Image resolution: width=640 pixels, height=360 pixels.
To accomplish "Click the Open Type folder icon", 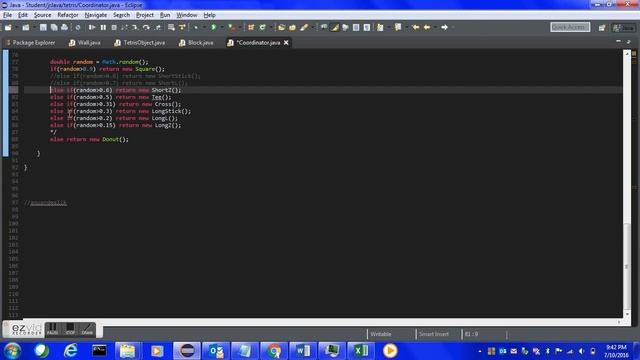I will click(281, 27).
